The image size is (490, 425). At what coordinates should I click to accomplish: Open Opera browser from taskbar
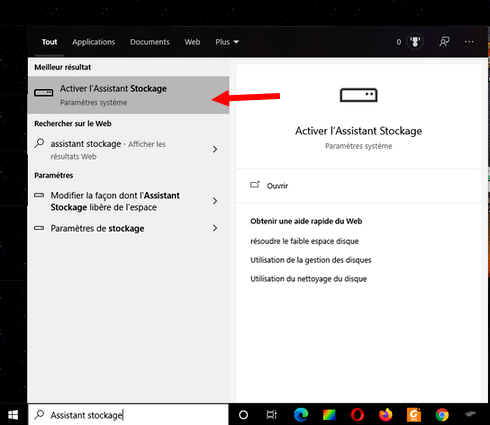tap(357, 415)
